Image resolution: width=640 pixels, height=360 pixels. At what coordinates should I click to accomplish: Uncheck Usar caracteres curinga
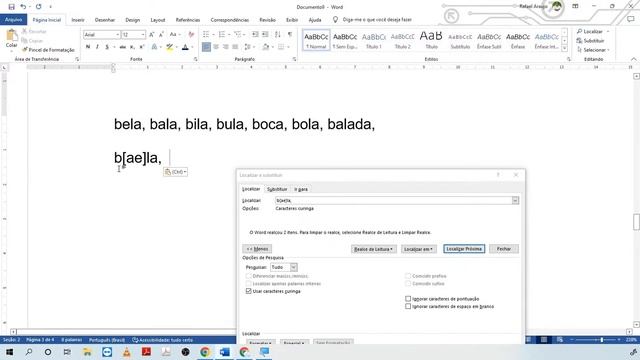point(249,291)
